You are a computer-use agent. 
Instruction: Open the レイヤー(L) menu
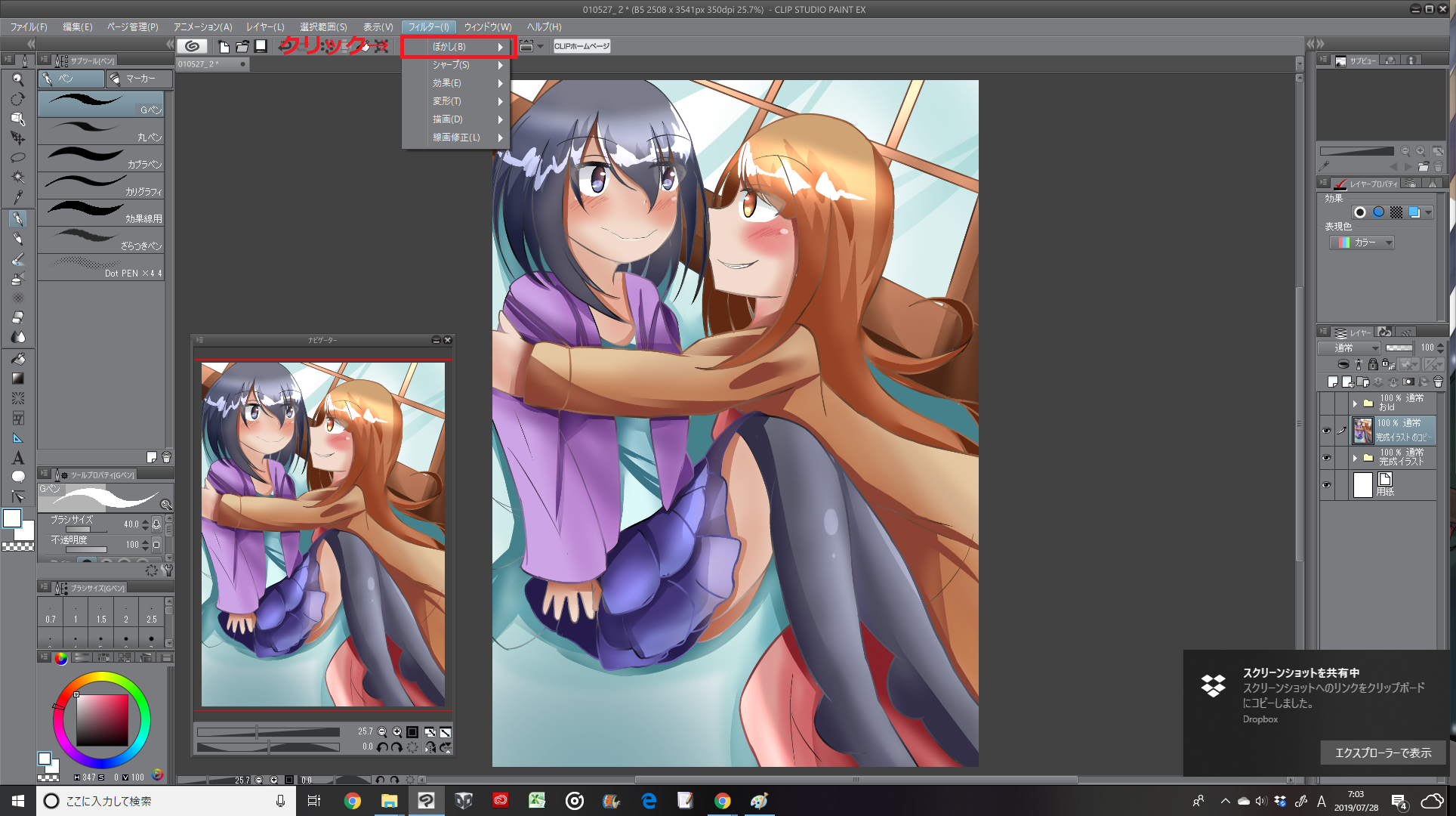pos(265,27)
